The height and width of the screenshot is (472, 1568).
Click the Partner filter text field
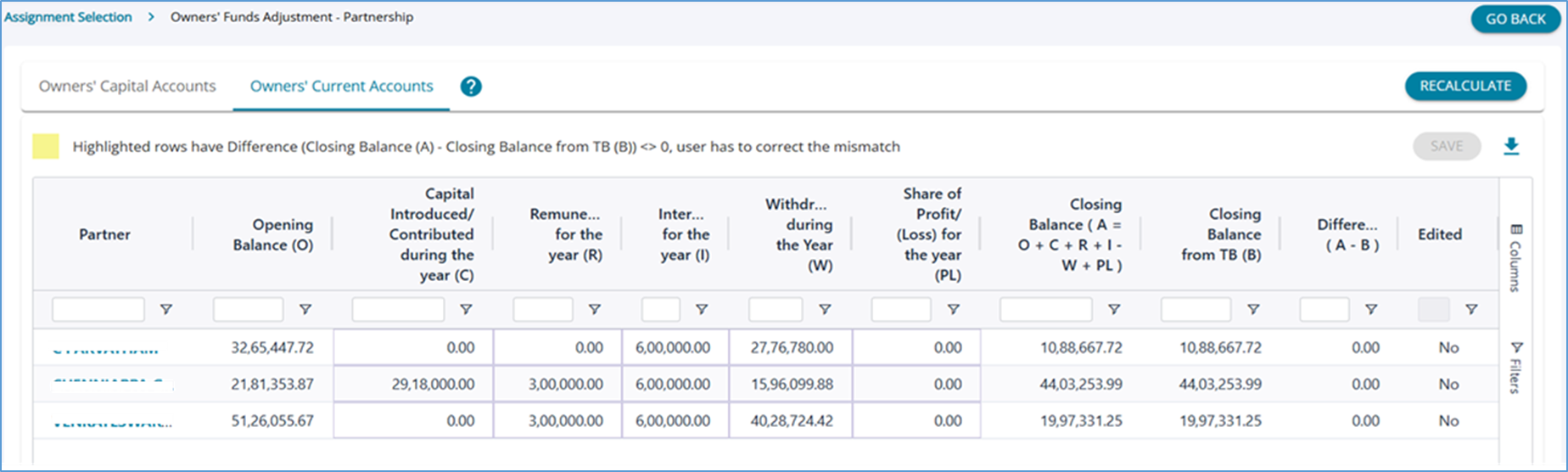pos(98,310)
